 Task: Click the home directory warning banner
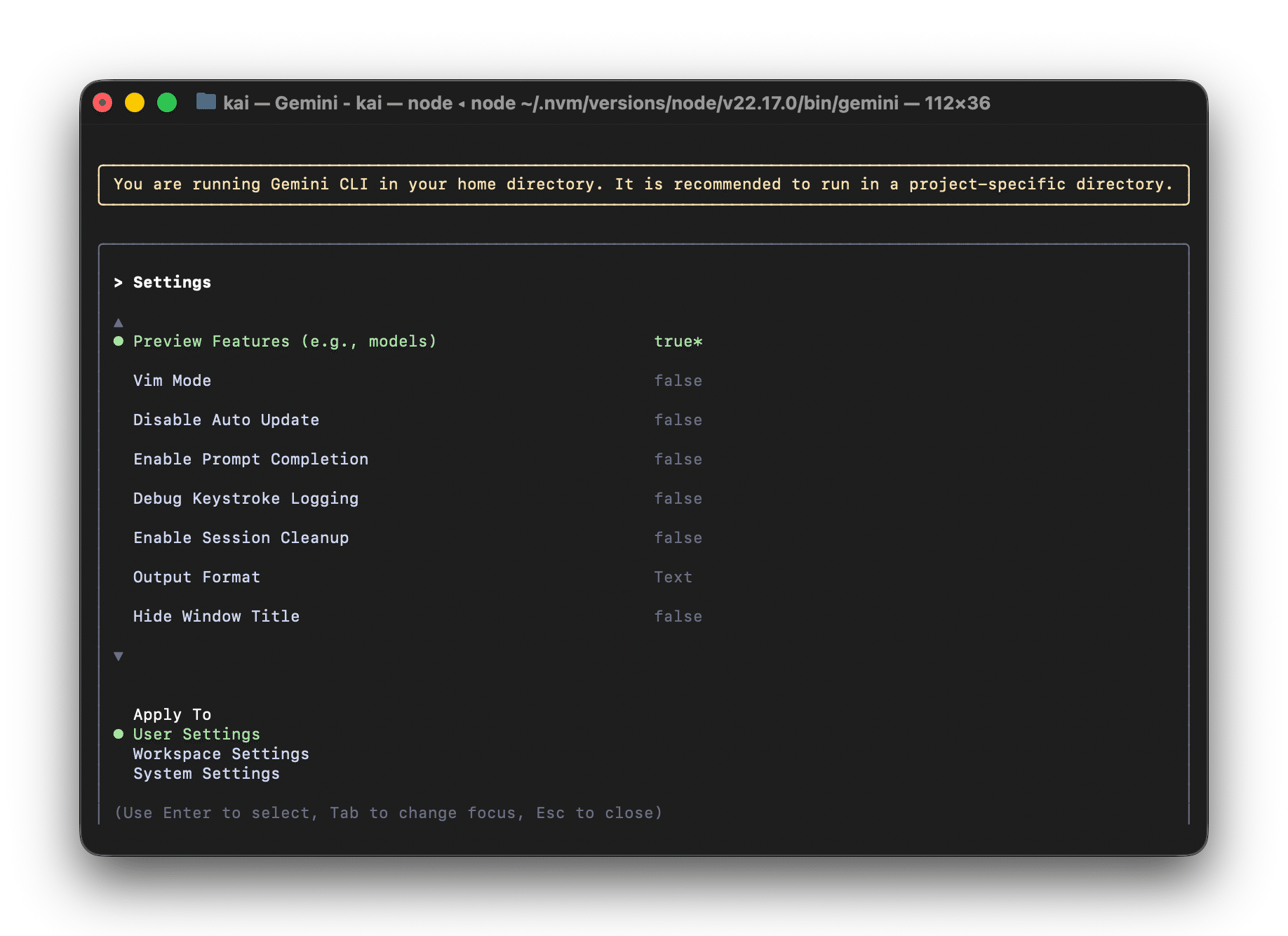(x=643, y=185)
